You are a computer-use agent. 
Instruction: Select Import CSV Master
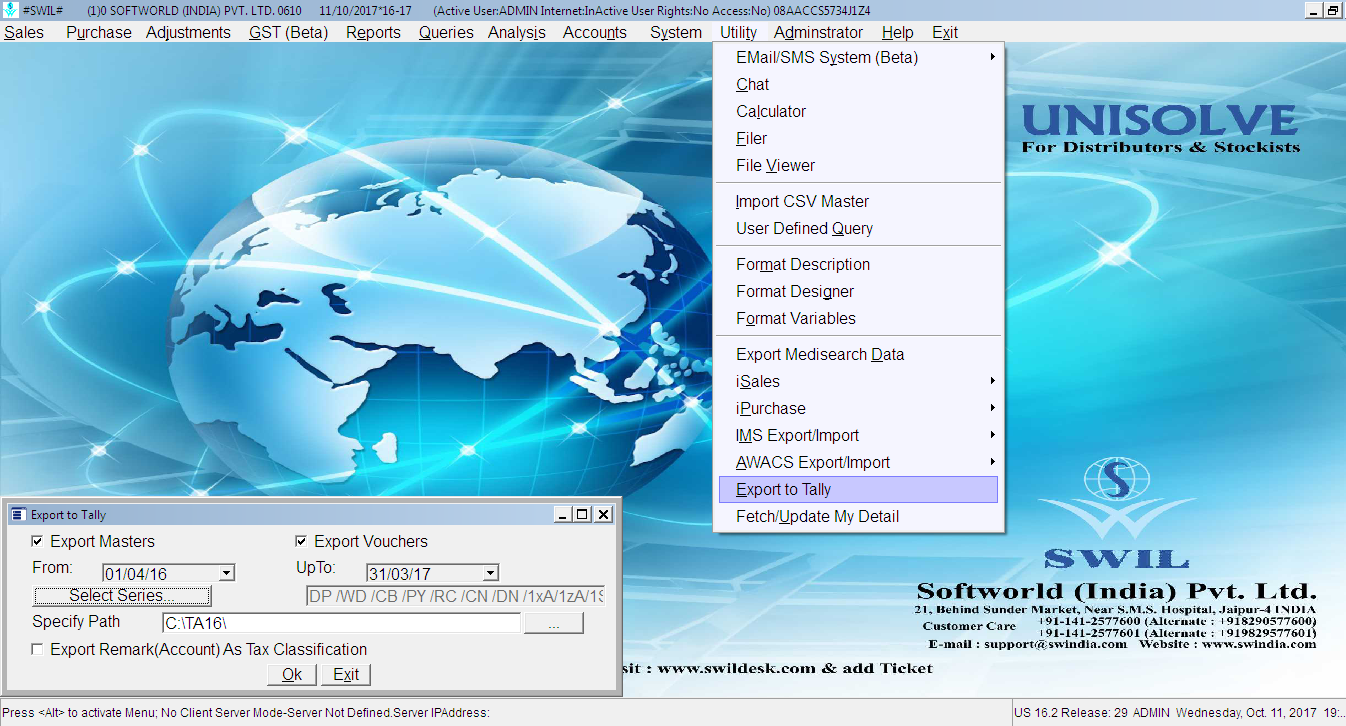(859, 202)
